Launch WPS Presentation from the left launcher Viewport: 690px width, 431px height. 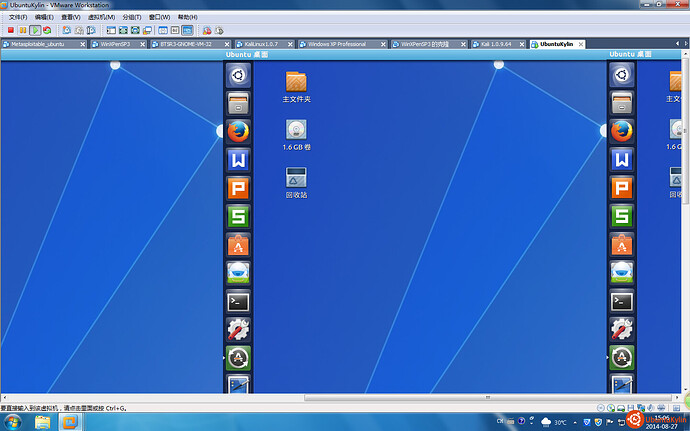tap(238, 187)
